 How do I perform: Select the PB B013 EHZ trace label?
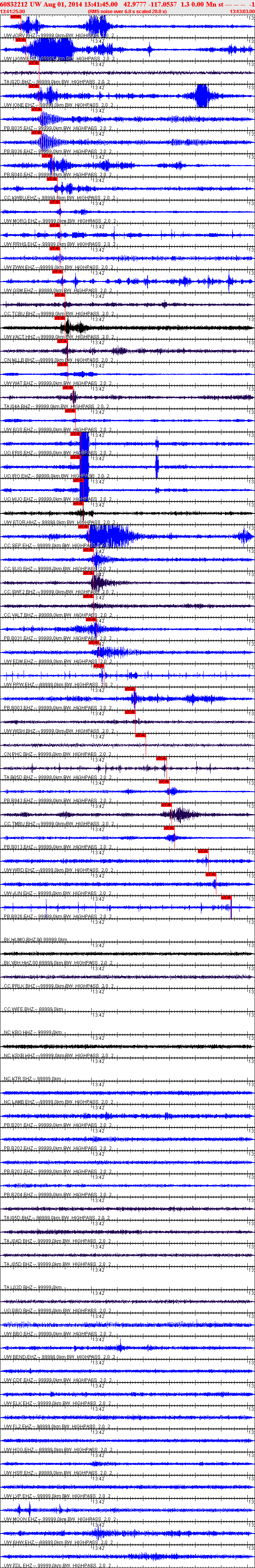click(x=58, y=847)
